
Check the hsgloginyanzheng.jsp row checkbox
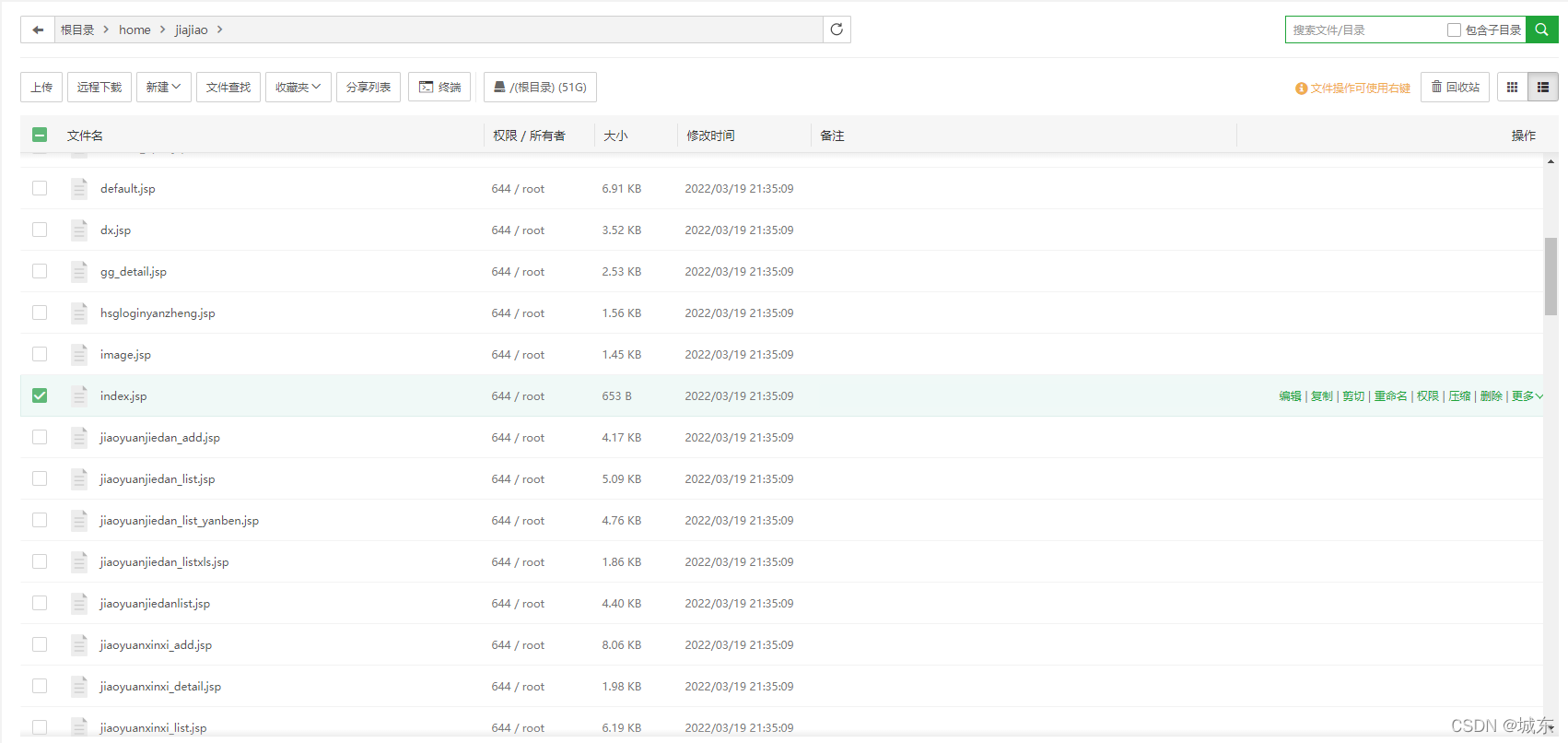[x=40, y=313]
